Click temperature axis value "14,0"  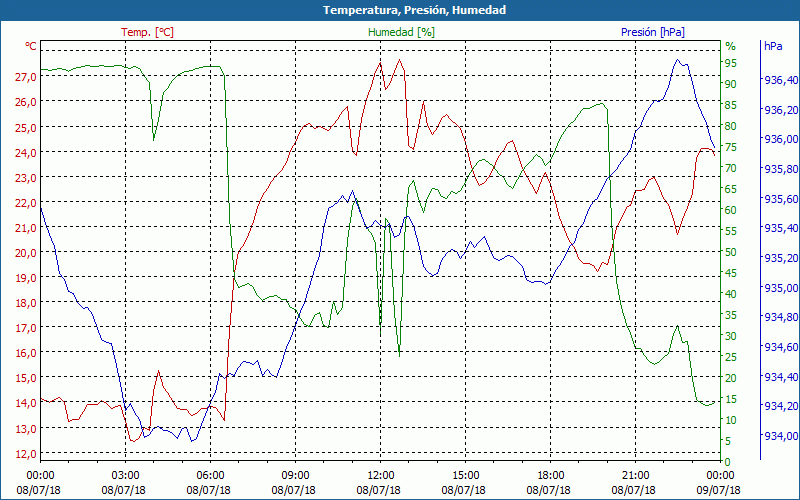coord(26,403)
